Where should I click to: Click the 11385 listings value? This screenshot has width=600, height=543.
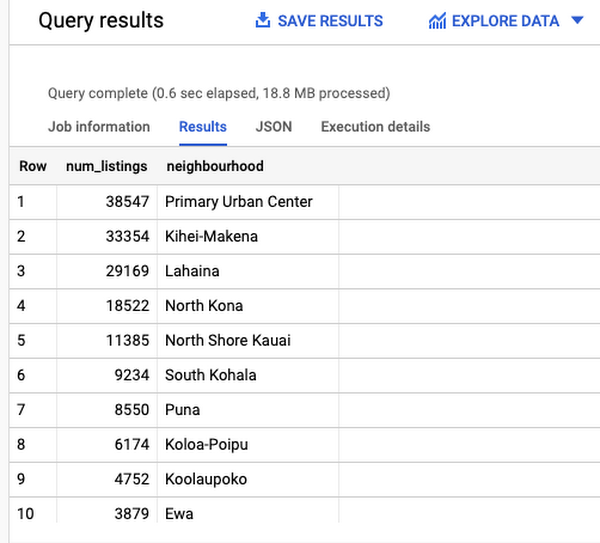(x=127, y=340)
